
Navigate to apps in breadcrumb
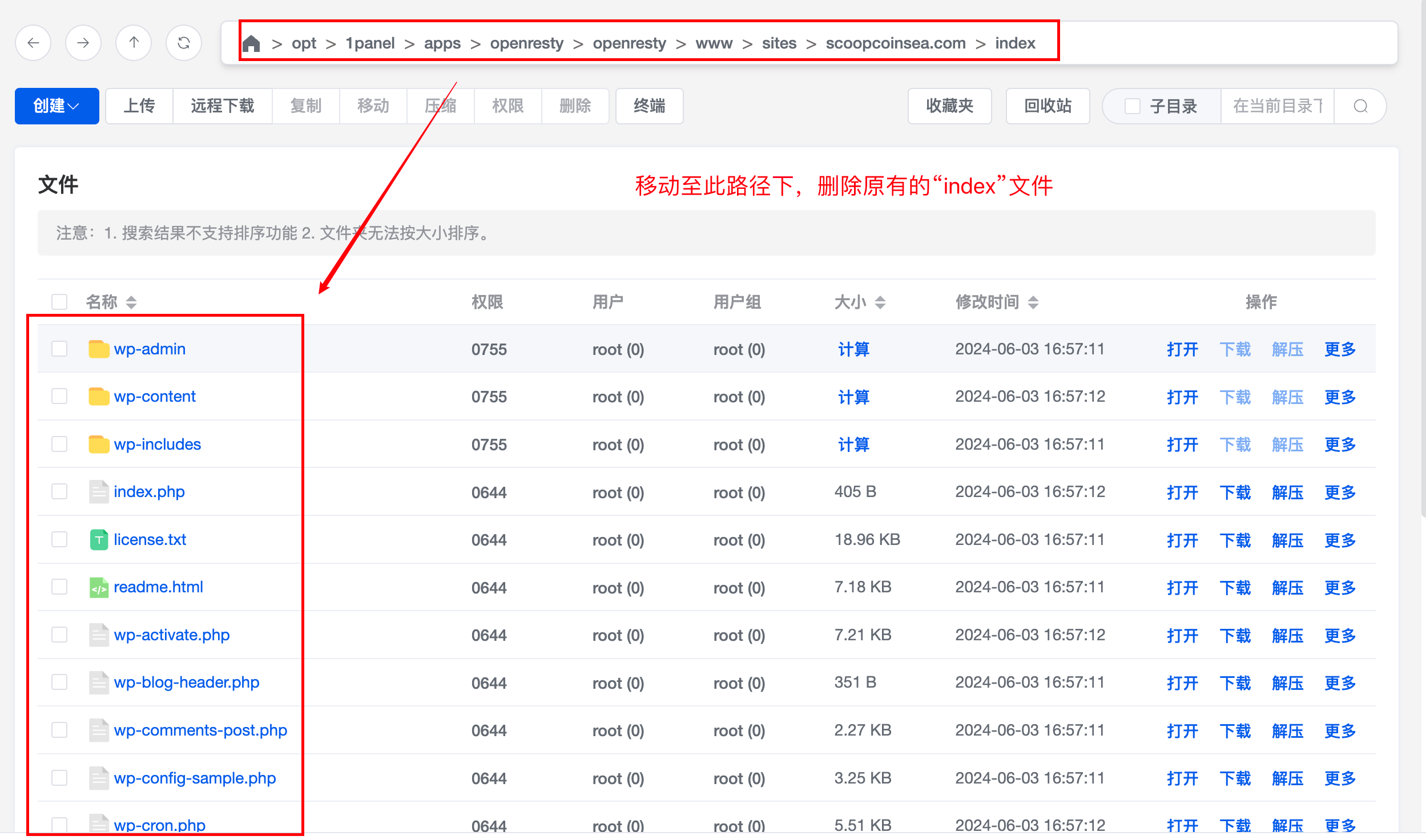point(442,43)
